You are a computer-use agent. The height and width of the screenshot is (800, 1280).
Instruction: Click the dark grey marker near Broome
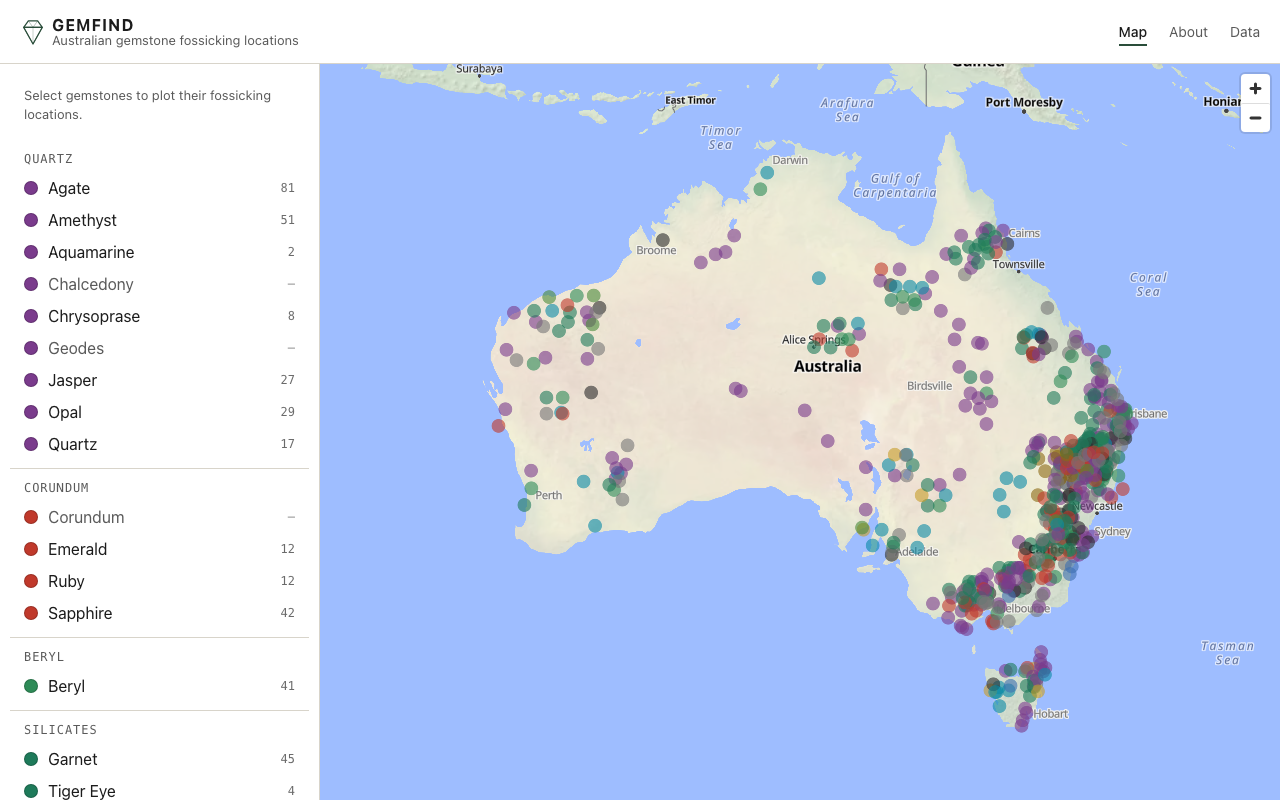click(x=662, y=240)
